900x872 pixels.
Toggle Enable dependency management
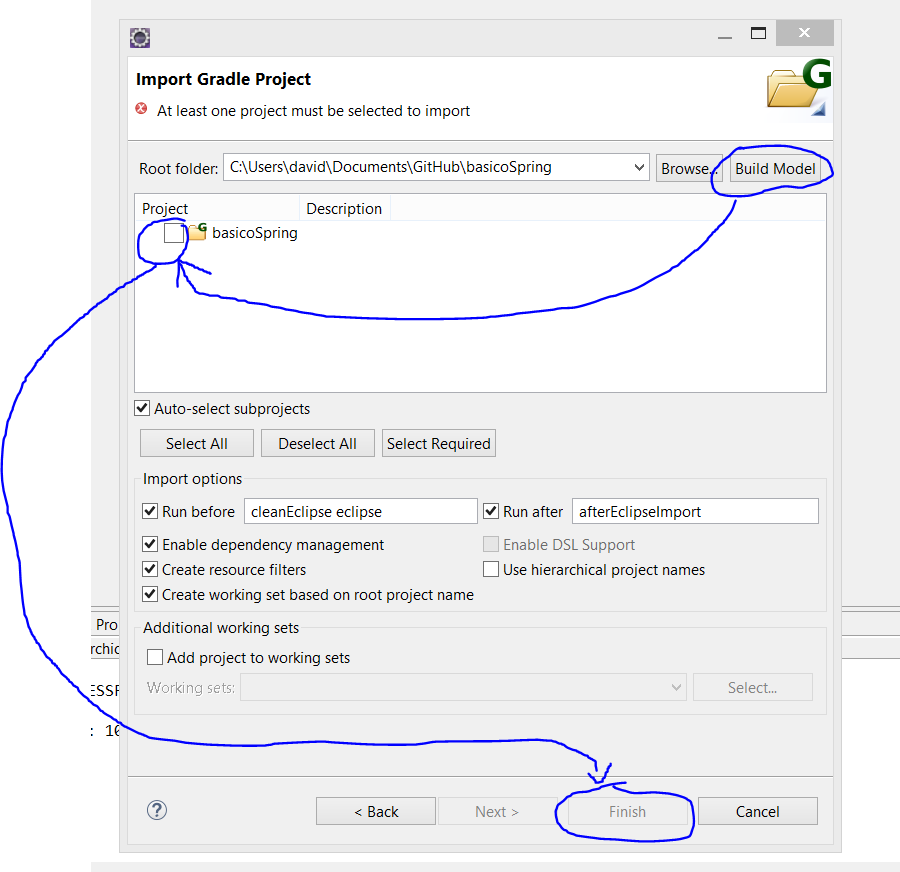[x=150, y=544]
